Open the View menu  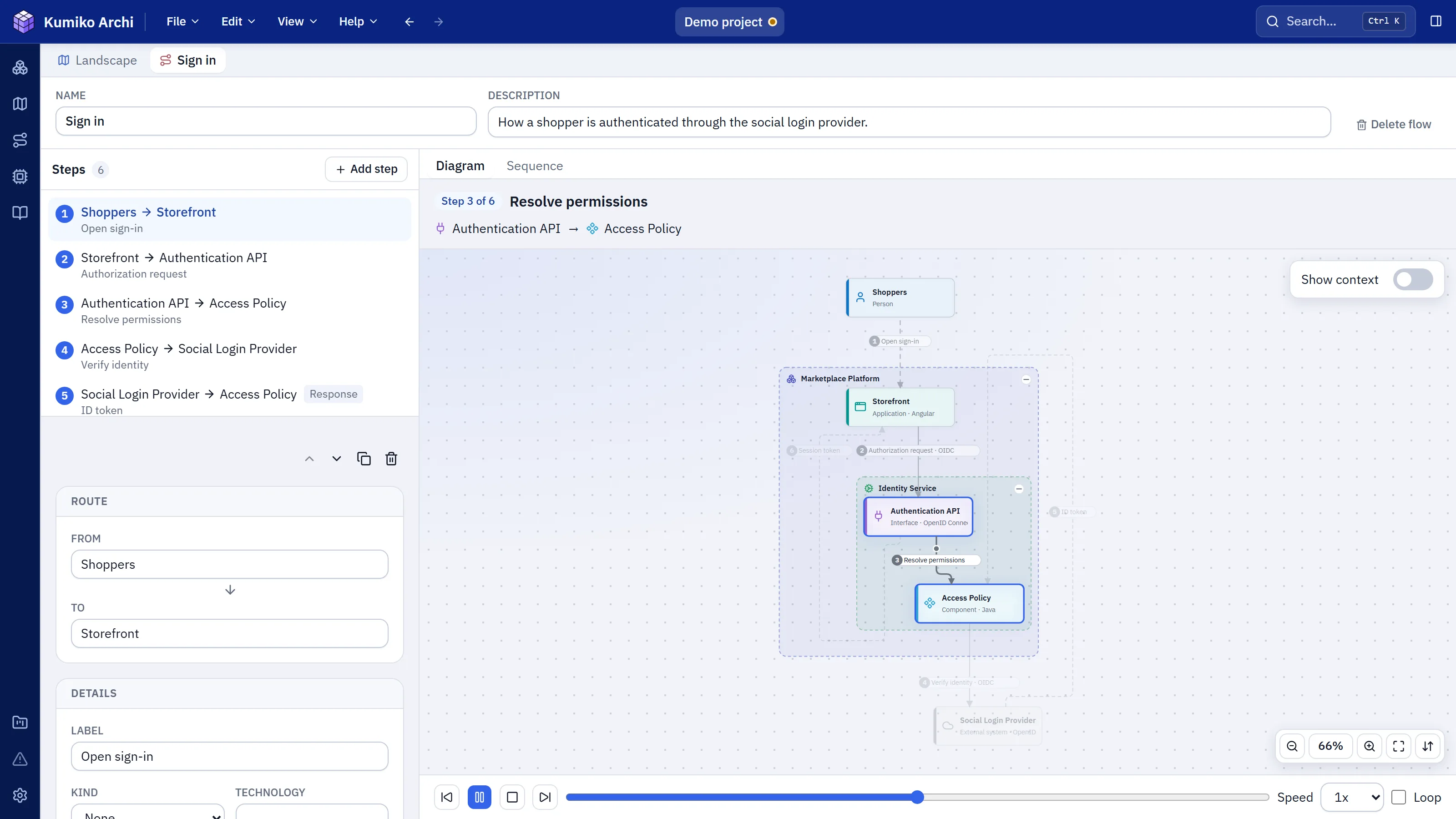point(297,21)
